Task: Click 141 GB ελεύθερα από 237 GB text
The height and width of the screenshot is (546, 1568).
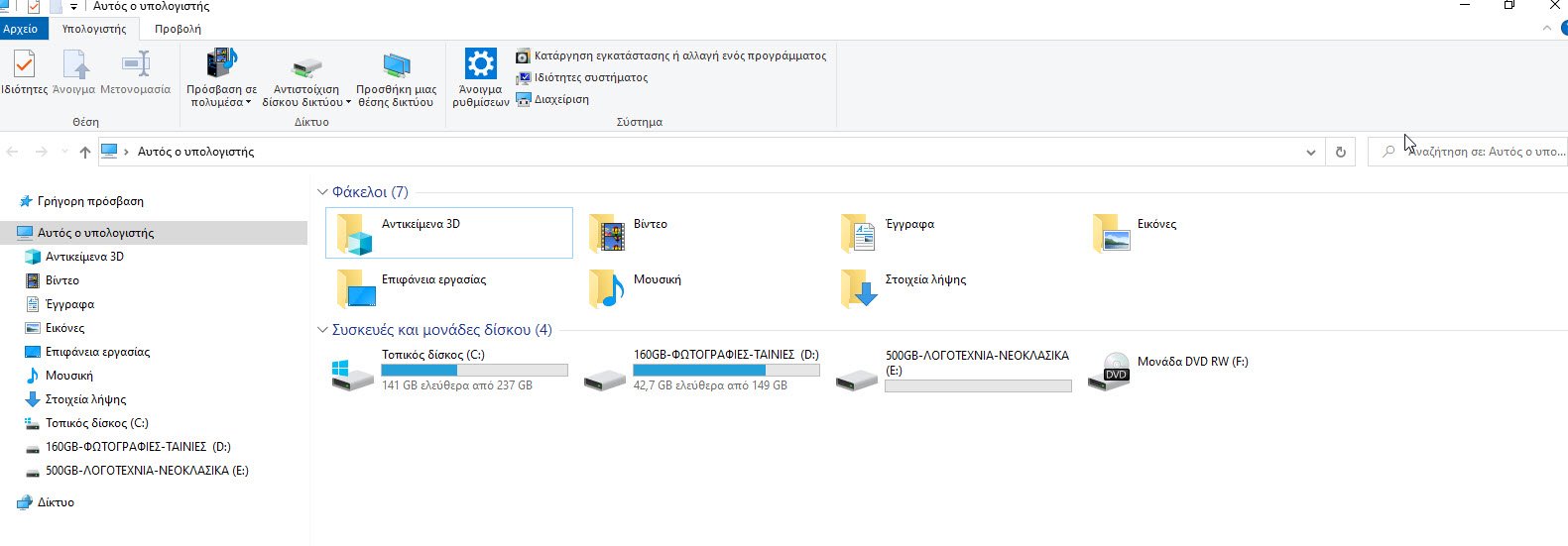Action: [457, 385]
